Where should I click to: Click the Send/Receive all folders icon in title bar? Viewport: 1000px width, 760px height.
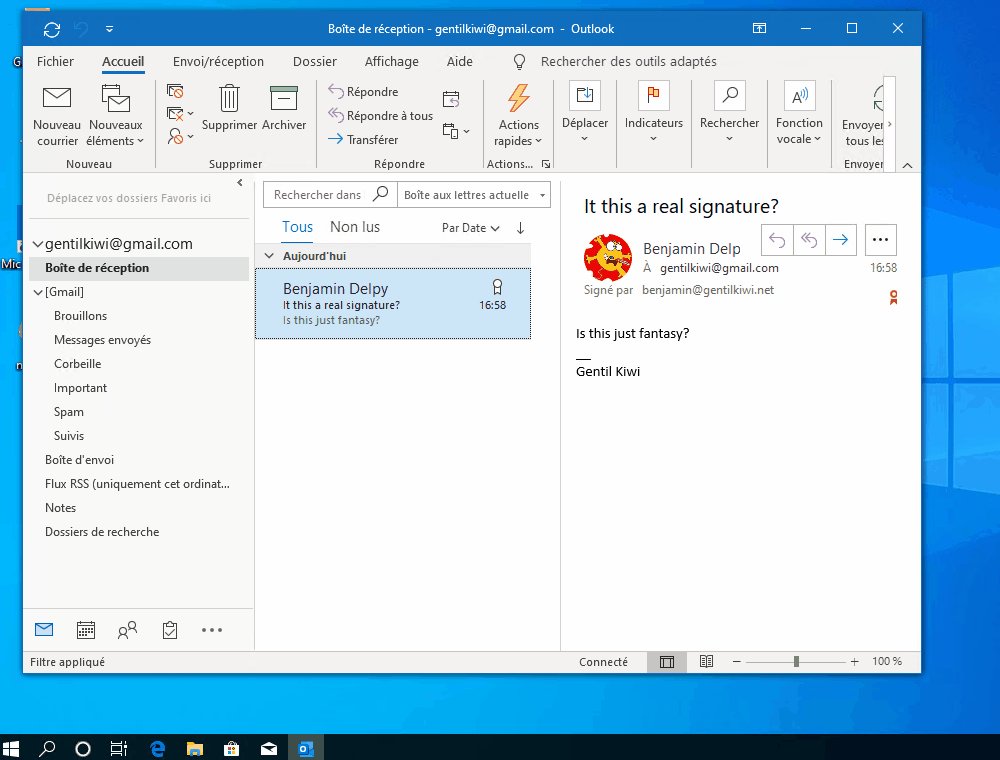pyautogui.click(x=52, y=29)
